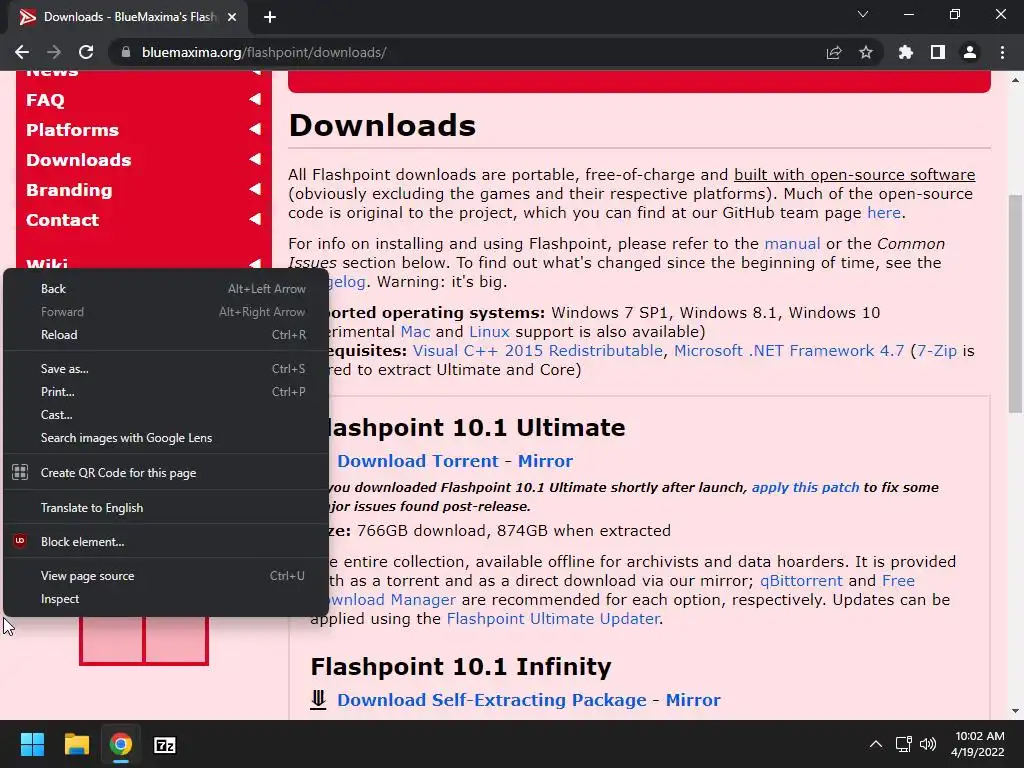Select Save as... from the context menu

pyautogui.click(x=165, y=368)
